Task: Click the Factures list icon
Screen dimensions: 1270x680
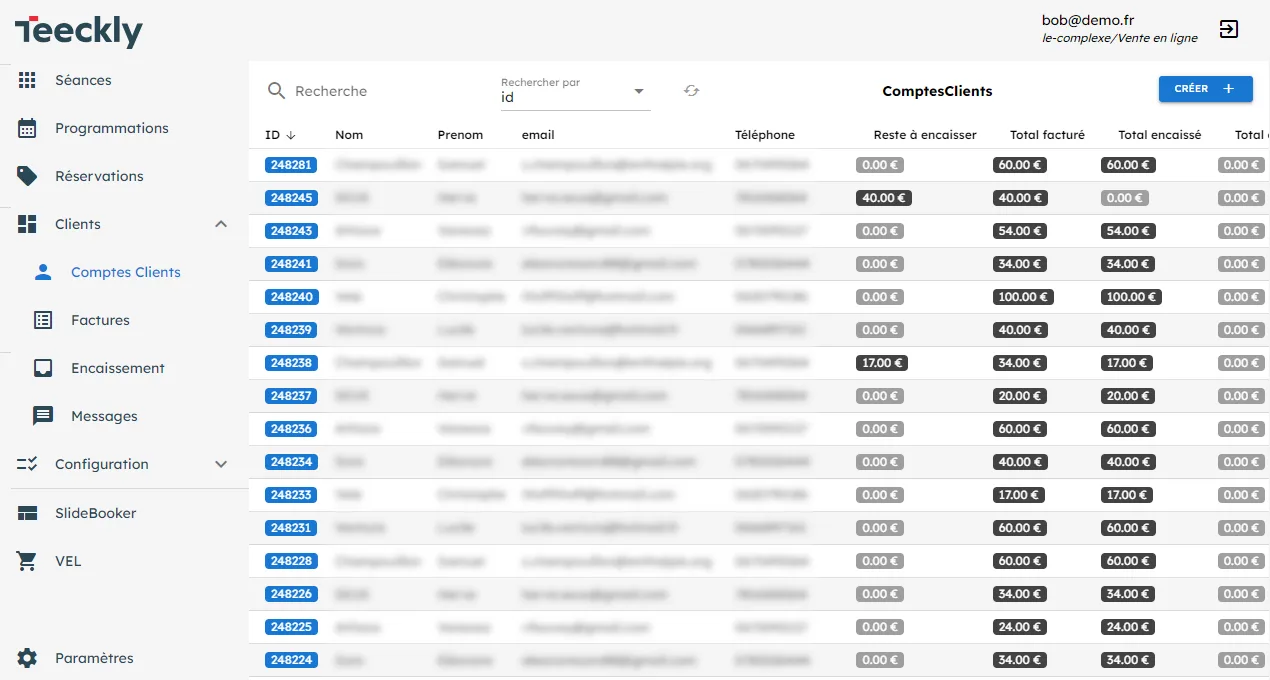Action: point(43,320)
